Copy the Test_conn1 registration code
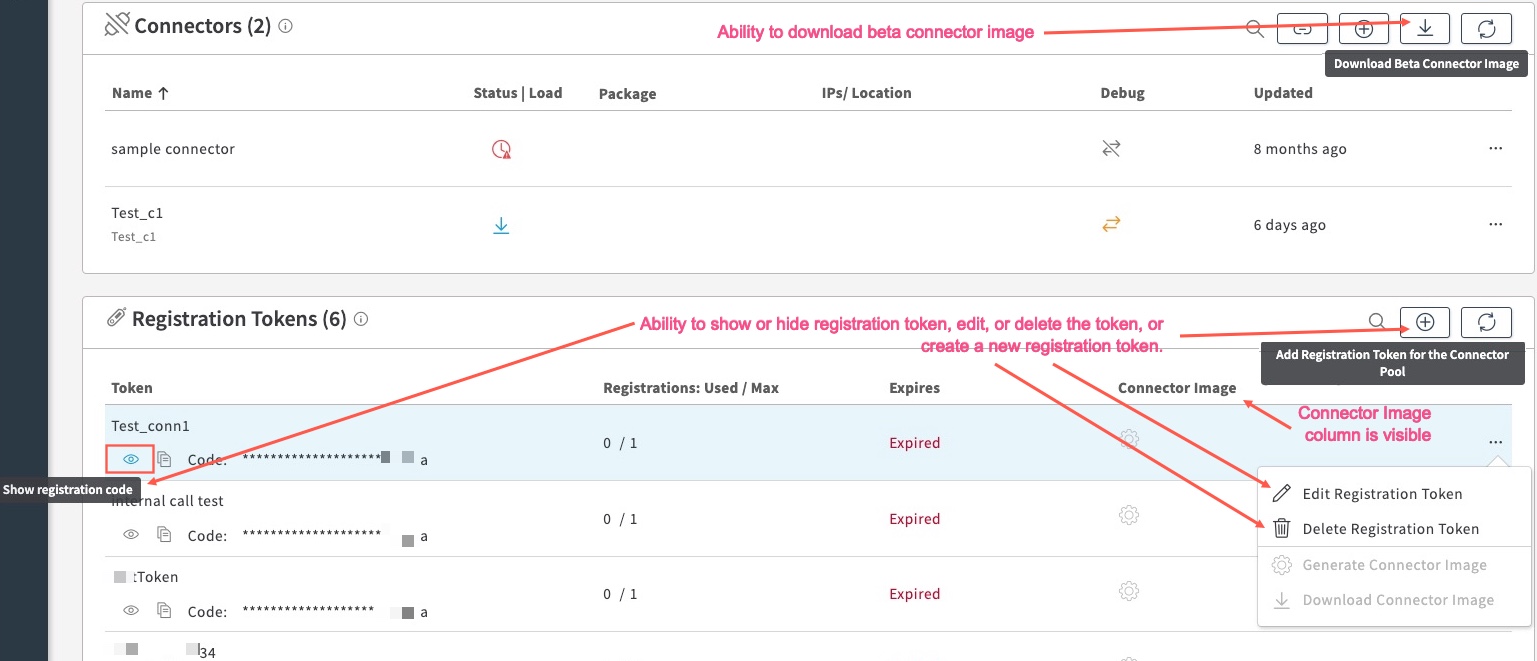Screen dimensions: 1537x661 (164, 459)
